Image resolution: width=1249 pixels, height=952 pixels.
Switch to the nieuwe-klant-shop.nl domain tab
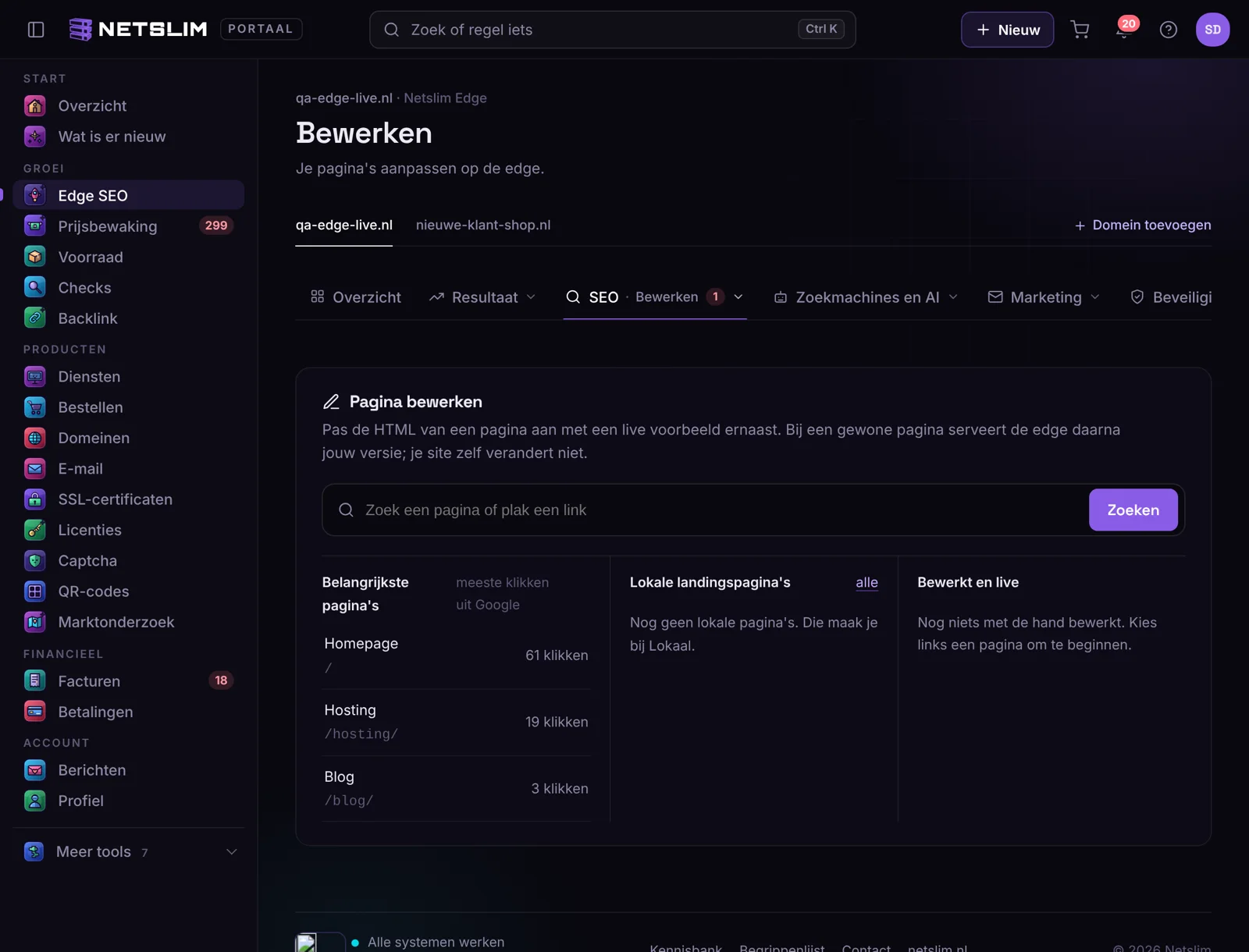click(483, 225)
